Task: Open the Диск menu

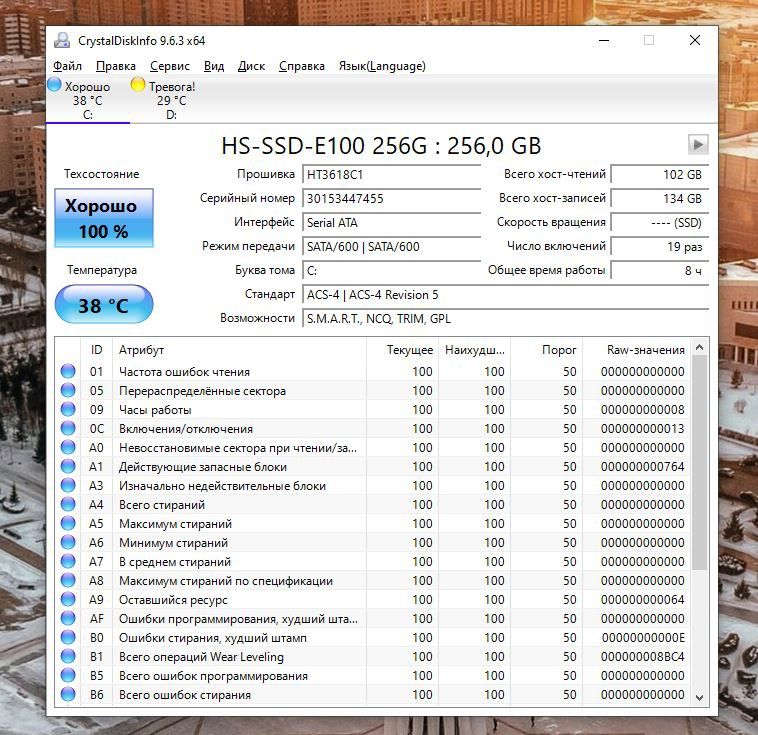Action: 251,66
